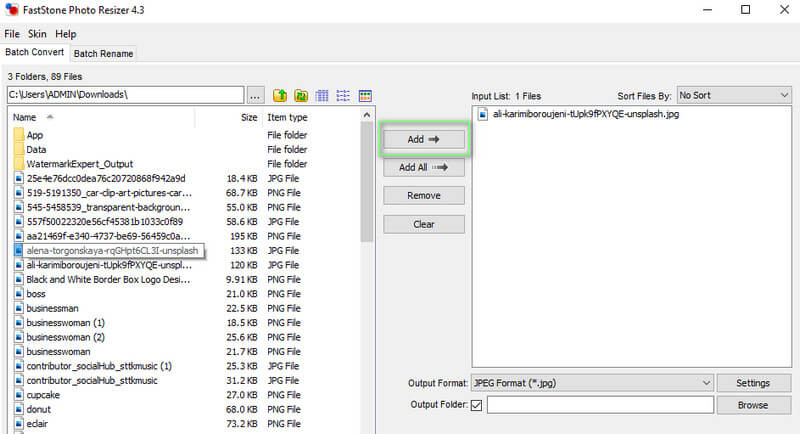800x434 pixels.
Task: Switch file list to list view
Action: point(343,95)
